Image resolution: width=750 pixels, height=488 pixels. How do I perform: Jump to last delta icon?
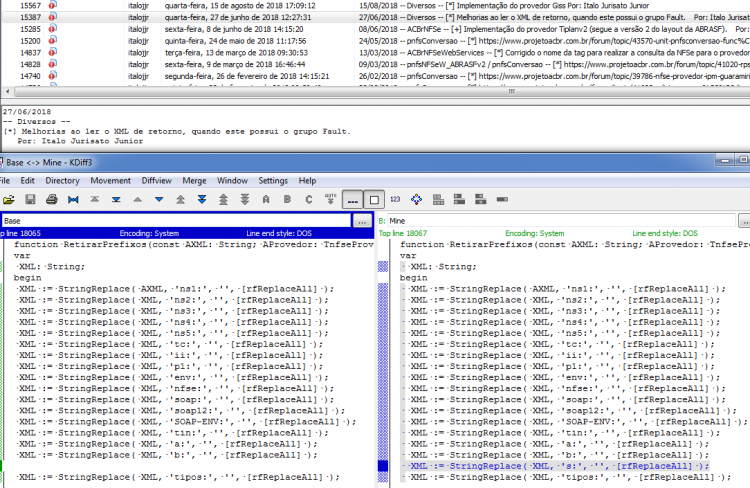tap(116, 200)
